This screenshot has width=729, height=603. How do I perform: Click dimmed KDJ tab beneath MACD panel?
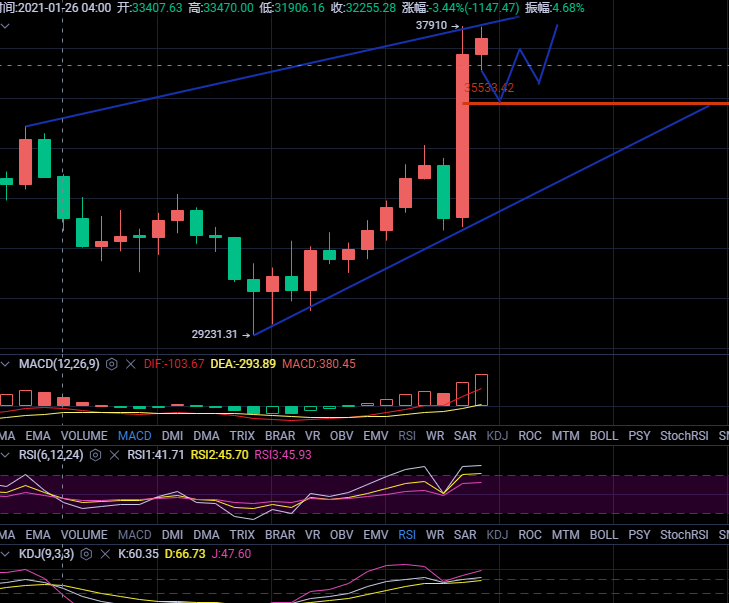[x=497, y=436]
